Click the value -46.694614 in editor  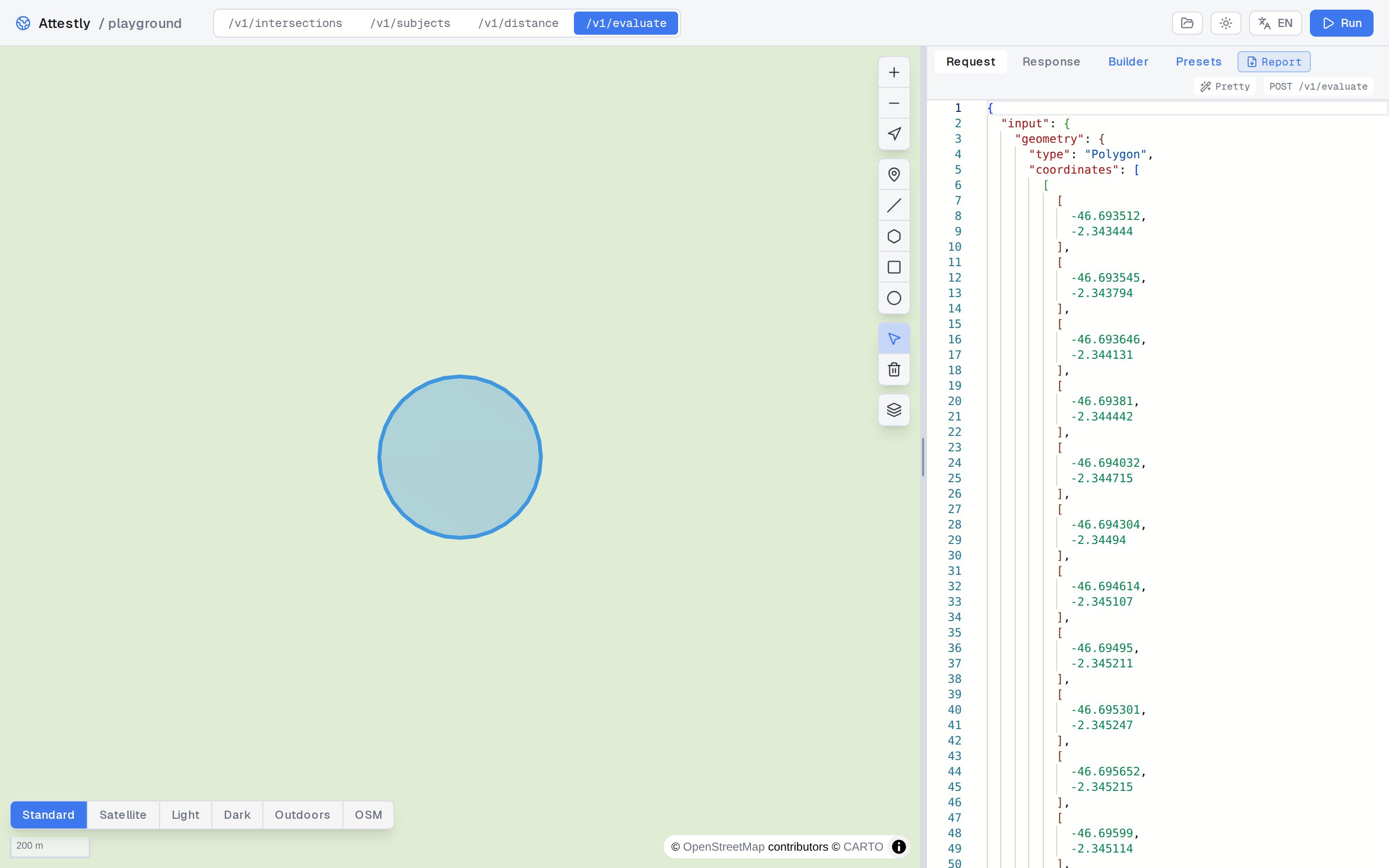tap(1105, 586)
